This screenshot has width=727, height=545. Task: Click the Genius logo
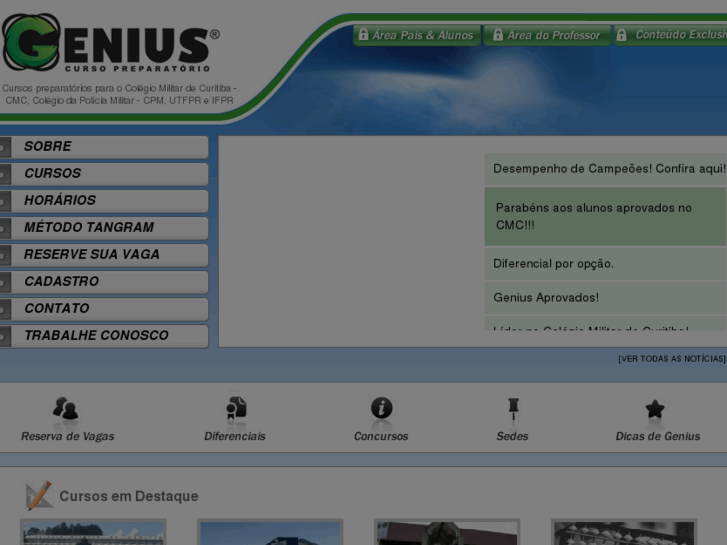[x=110, y=43]
